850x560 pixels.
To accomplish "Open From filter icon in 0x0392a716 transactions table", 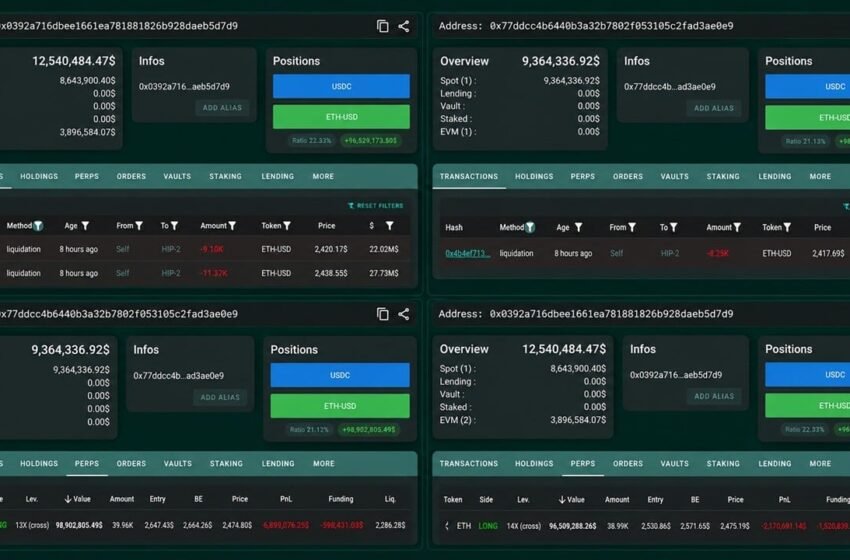I will point(139,226).
